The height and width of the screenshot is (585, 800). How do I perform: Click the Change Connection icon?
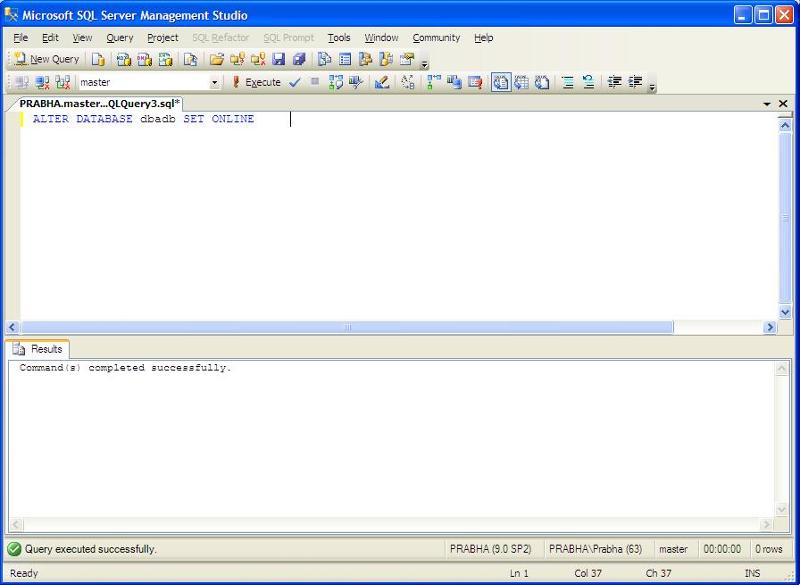click(x=63, y=83)
